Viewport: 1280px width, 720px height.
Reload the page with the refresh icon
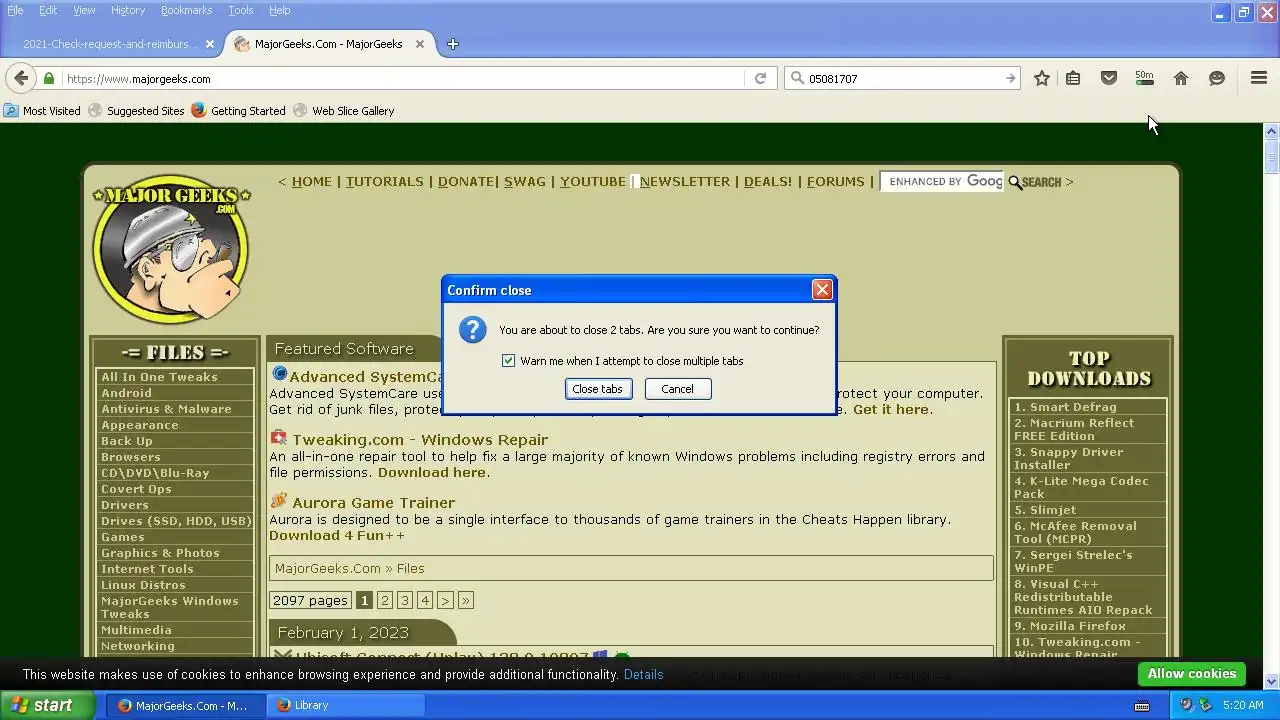tap(760, 78)
